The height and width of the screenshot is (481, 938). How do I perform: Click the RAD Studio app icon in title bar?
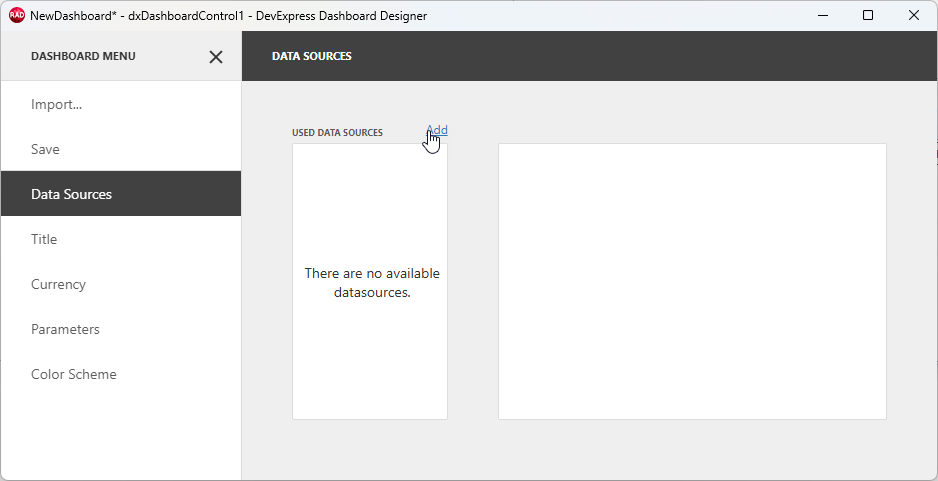[x=17, y=16]
